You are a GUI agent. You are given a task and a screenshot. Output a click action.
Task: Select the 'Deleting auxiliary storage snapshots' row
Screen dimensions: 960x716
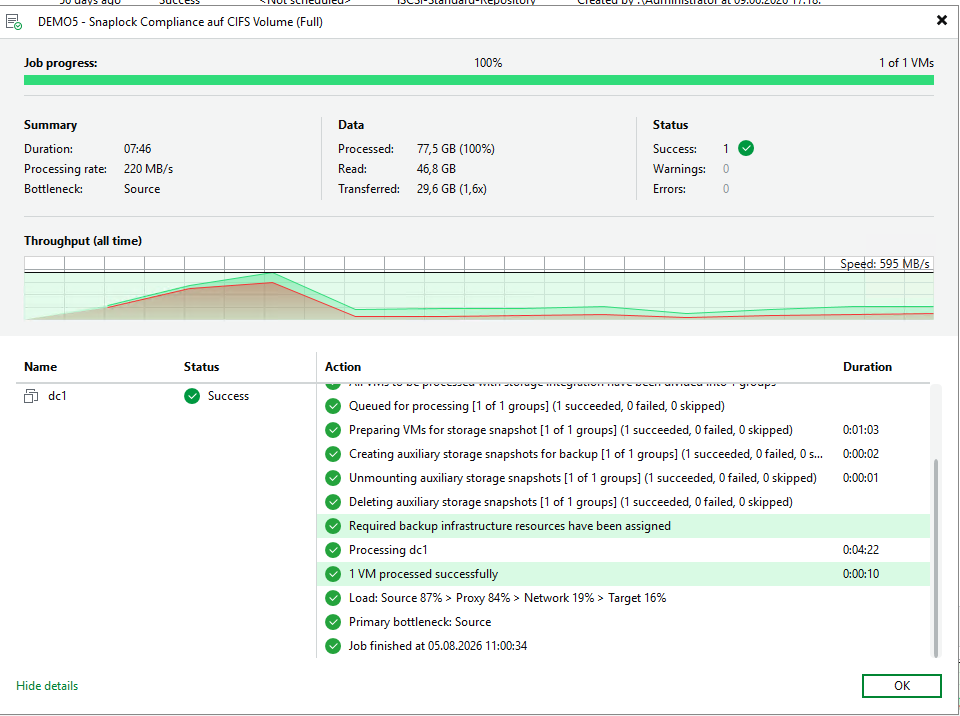pos(623,502)
